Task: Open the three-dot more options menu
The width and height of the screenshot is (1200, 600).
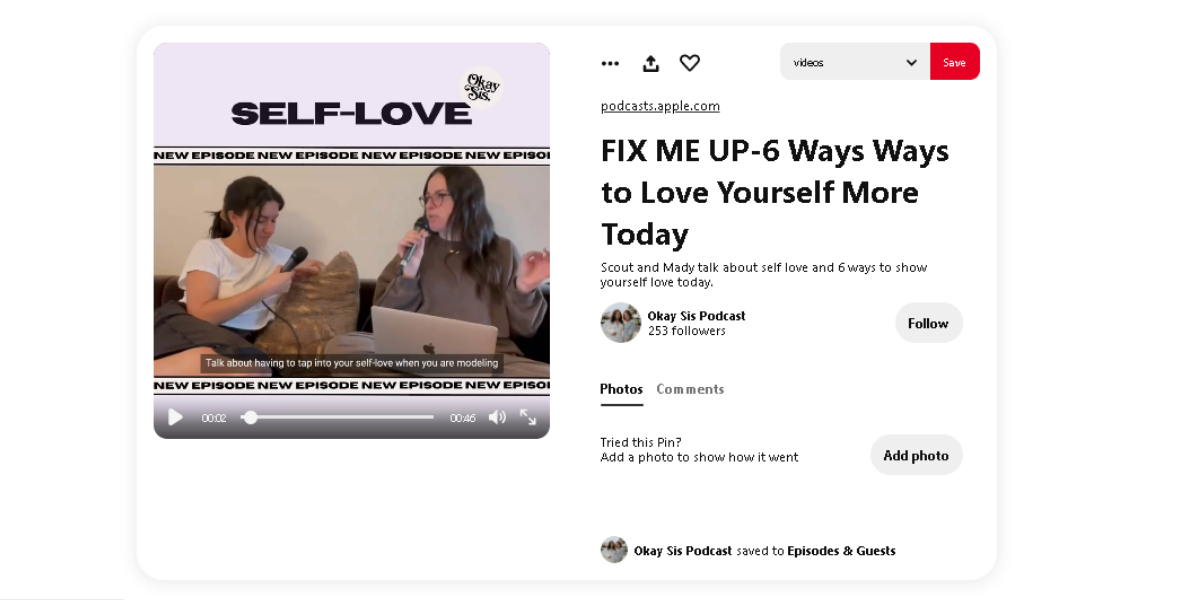Action: [610, 63]
